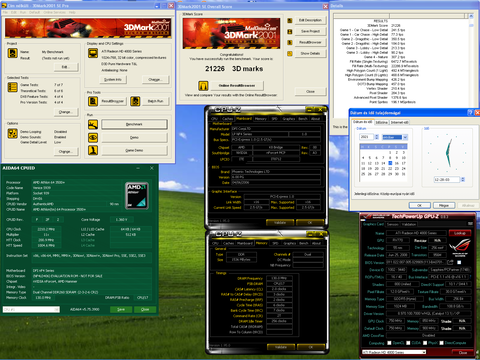Open the Internet time tab in date dialog
The height and width of the screenshot is (360, 480).
pyautogui.click(x=399, y=122)
